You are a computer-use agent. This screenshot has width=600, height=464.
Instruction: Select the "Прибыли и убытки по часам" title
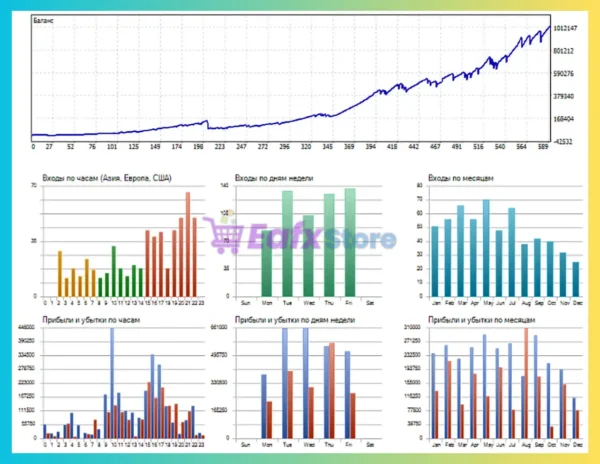pyautogui.click(x=91, y=320)
